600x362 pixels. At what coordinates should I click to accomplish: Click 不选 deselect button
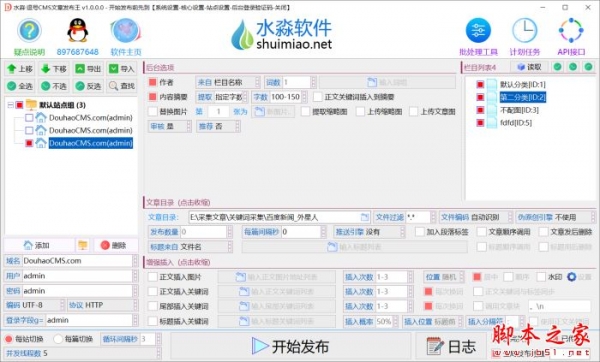pos(54,86)
